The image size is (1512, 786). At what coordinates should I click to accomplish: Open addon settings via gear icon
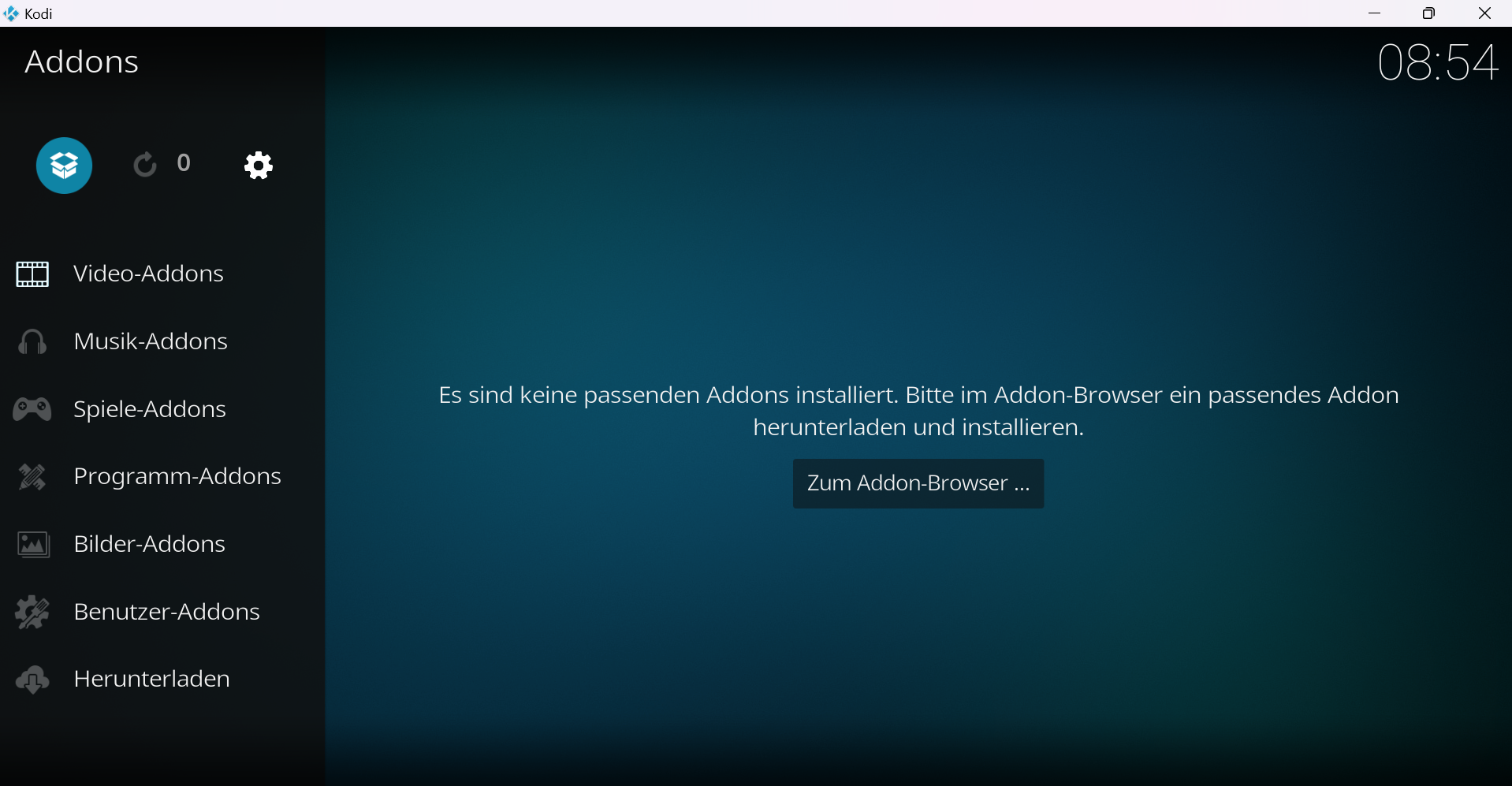(259, 166)
